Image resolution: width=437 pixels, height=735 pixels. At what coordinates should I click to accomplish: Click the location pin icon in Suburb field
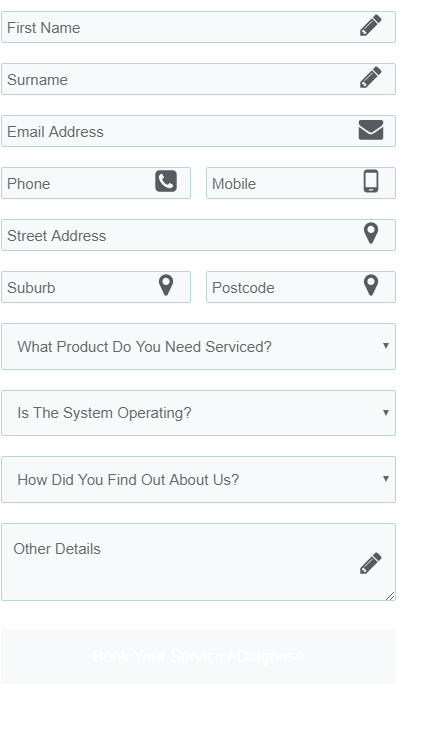(166, 285)
